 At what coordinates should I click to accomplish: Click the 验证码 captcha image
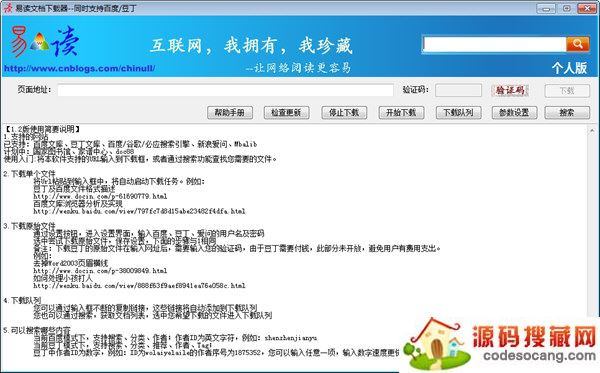point(510,90)
